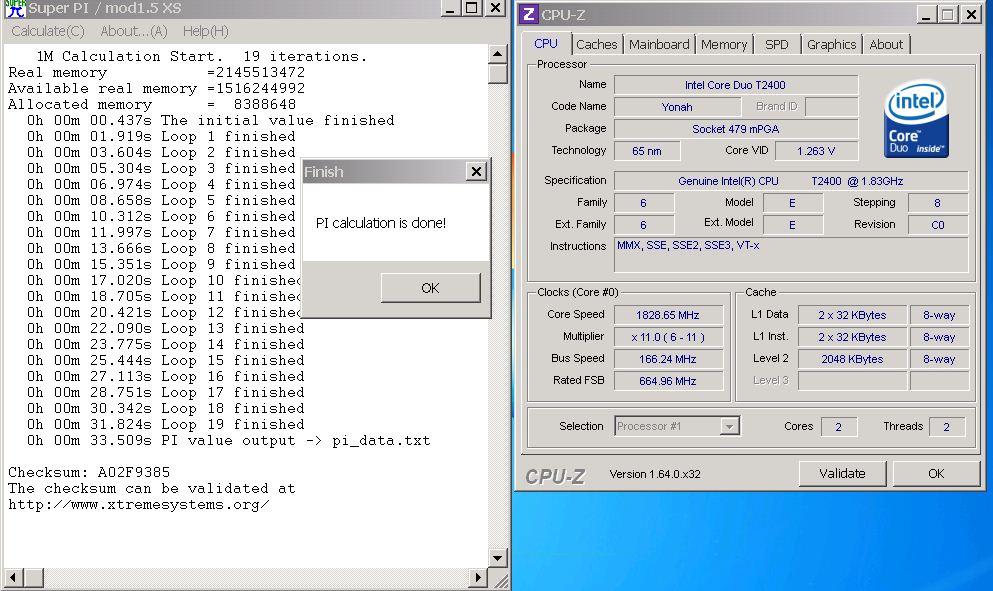This screenshot has width=993, height=591.
Task: Open the About...(A) menu in Super PI
Action: point(134,31)
